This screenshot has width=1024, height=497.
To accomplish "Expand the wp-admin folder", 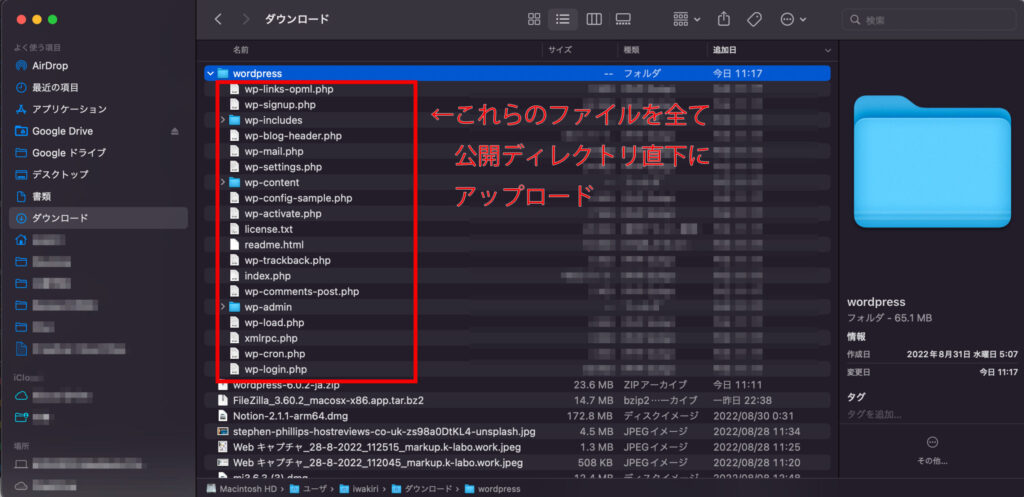I will coord(223,307).
